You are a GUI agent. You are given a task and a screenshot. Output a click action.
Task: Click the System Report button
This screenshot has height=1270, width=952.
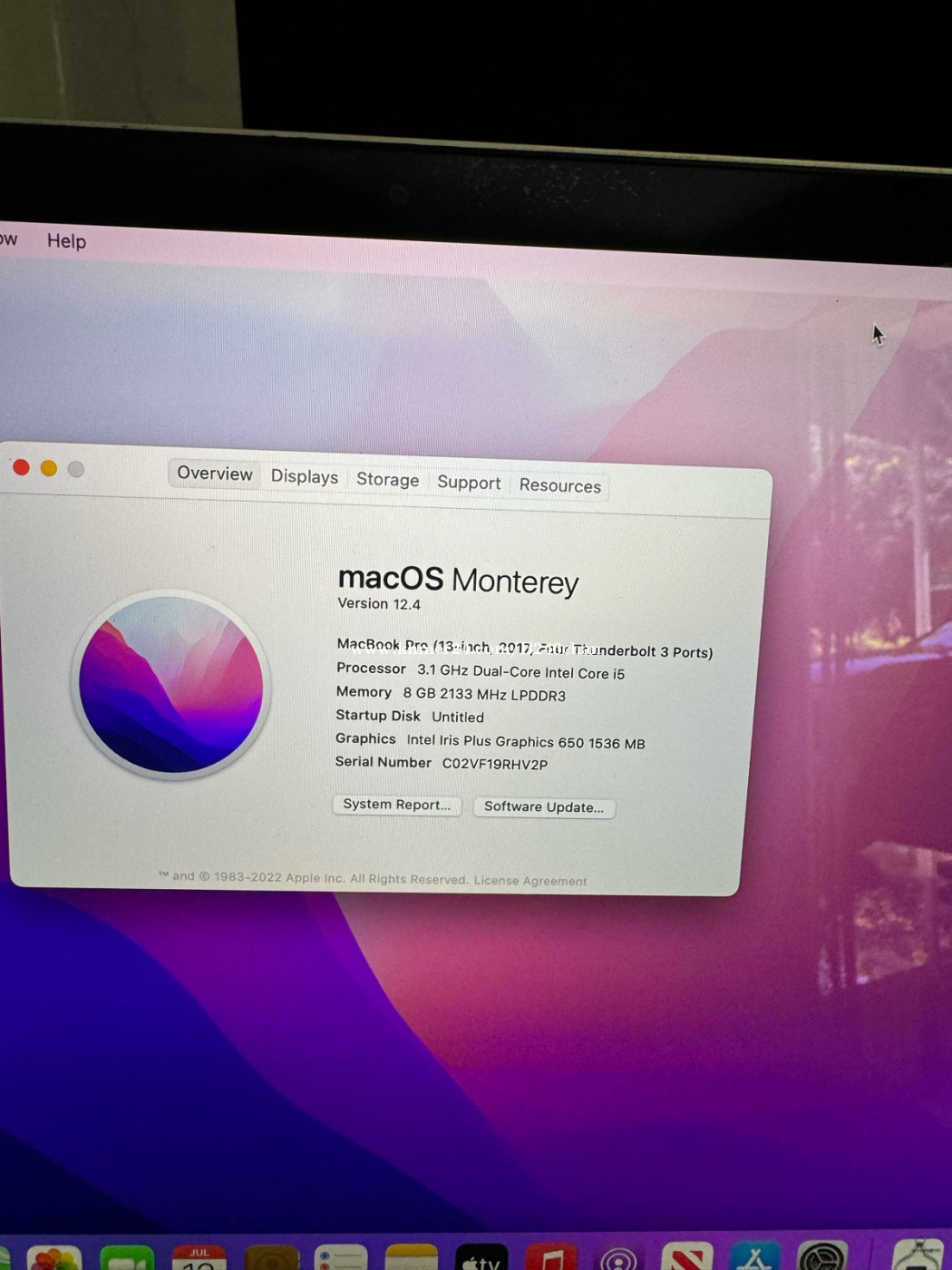point(397,805)
